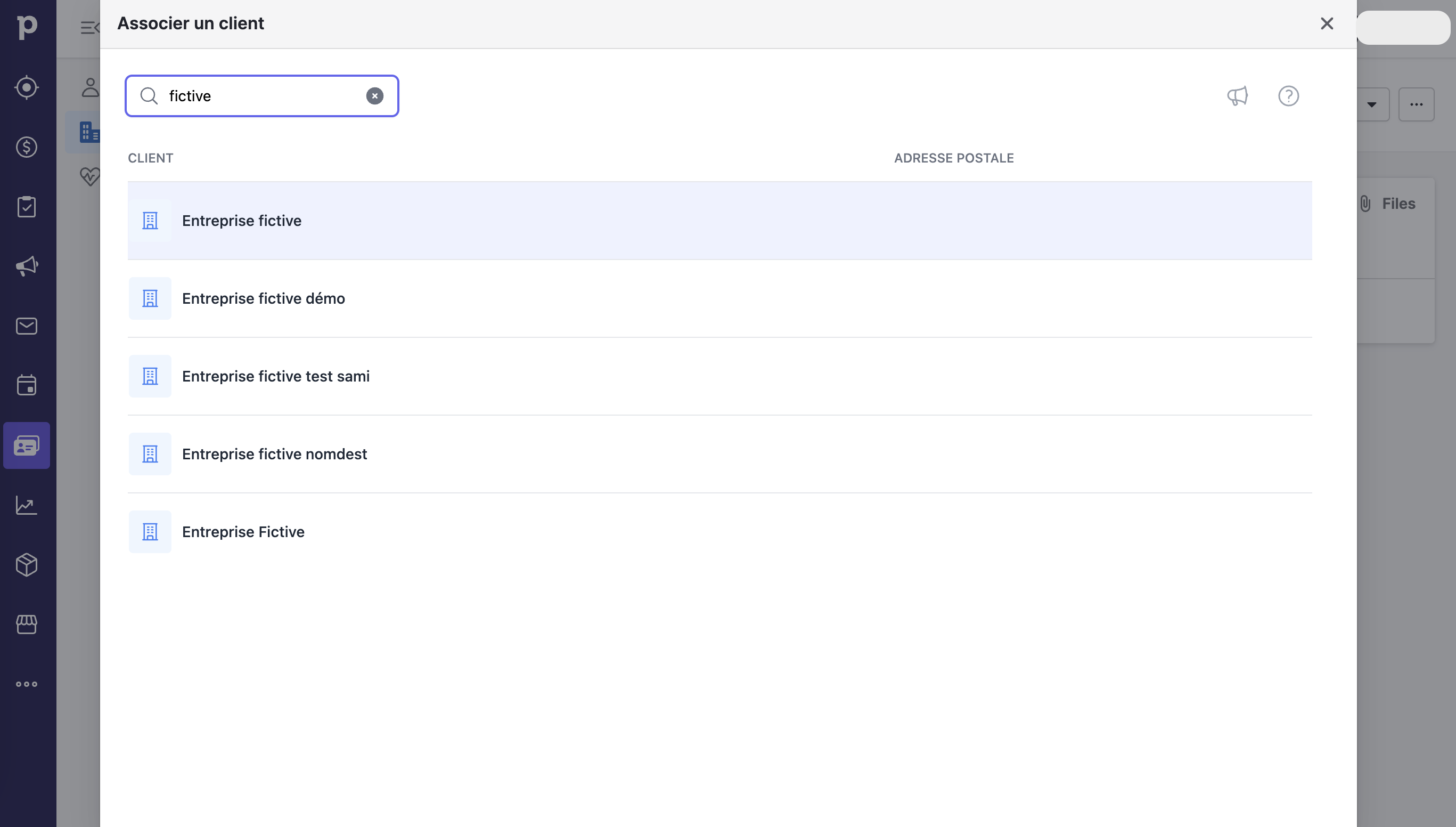
Task: Clear the search field text
Action: [374, 96]
